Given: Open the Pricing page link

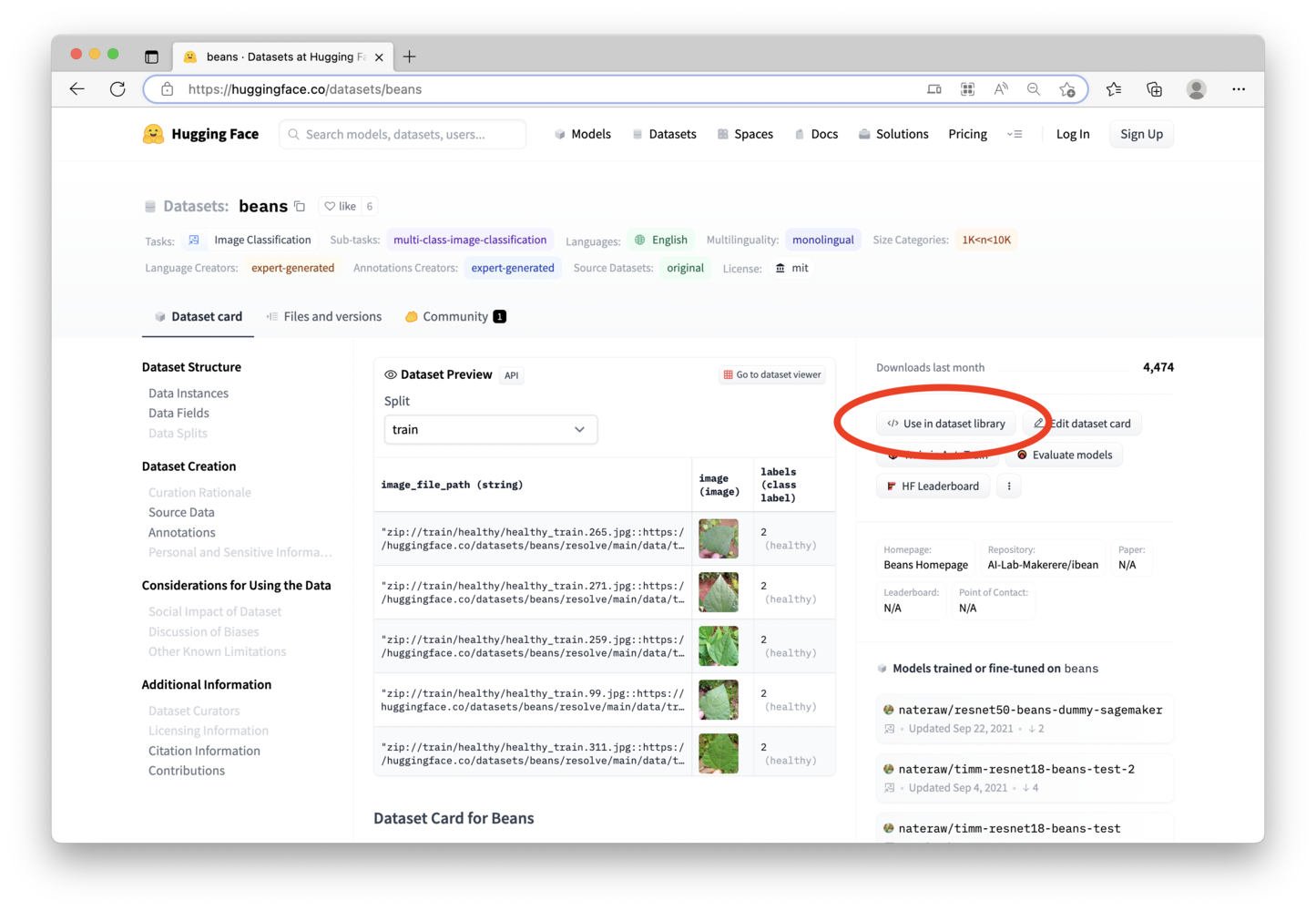Looking at the screenshot, I should tap(967, 134).
